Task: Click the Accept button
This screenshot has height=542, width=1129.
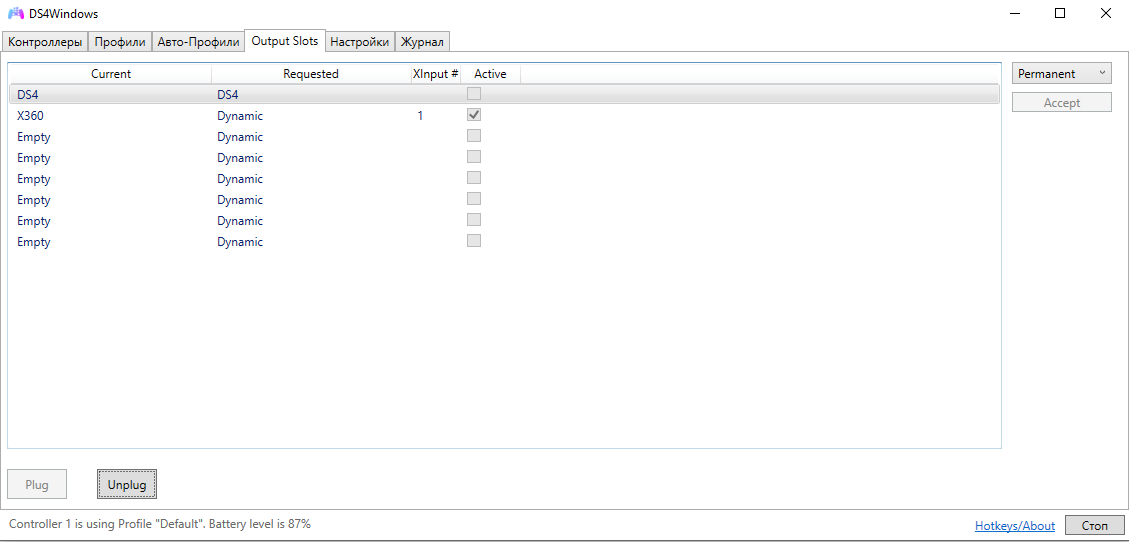Action: [x=1062, y=102]
